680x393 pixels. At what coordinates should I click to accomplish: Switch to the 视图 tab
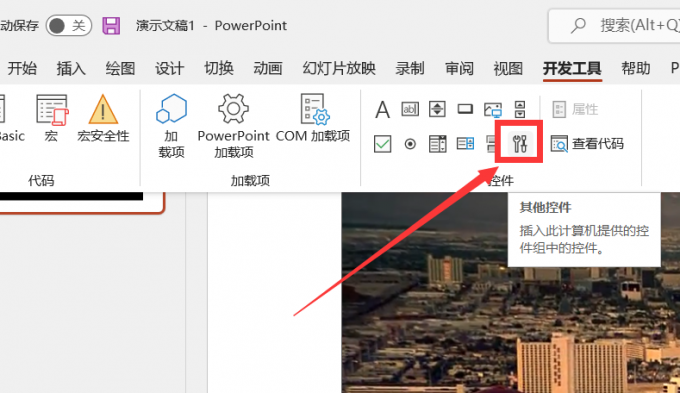click(x=508, y=68)
